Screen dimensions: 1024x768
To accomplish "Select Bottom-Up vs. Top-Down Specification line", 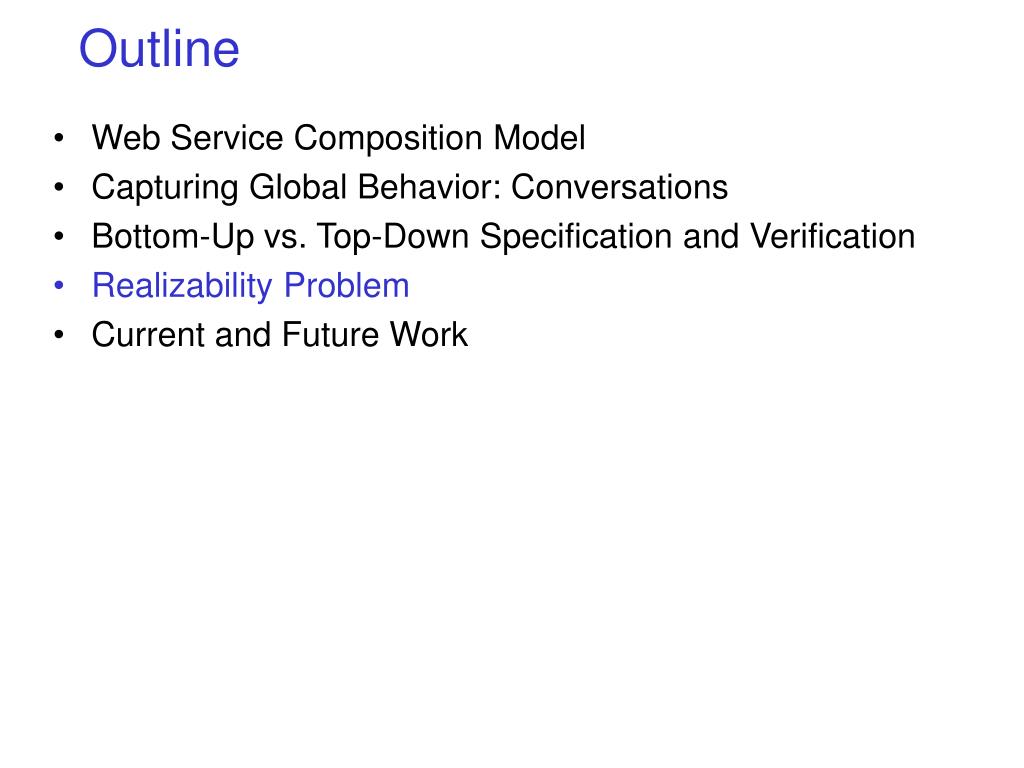I will point(503,237).
